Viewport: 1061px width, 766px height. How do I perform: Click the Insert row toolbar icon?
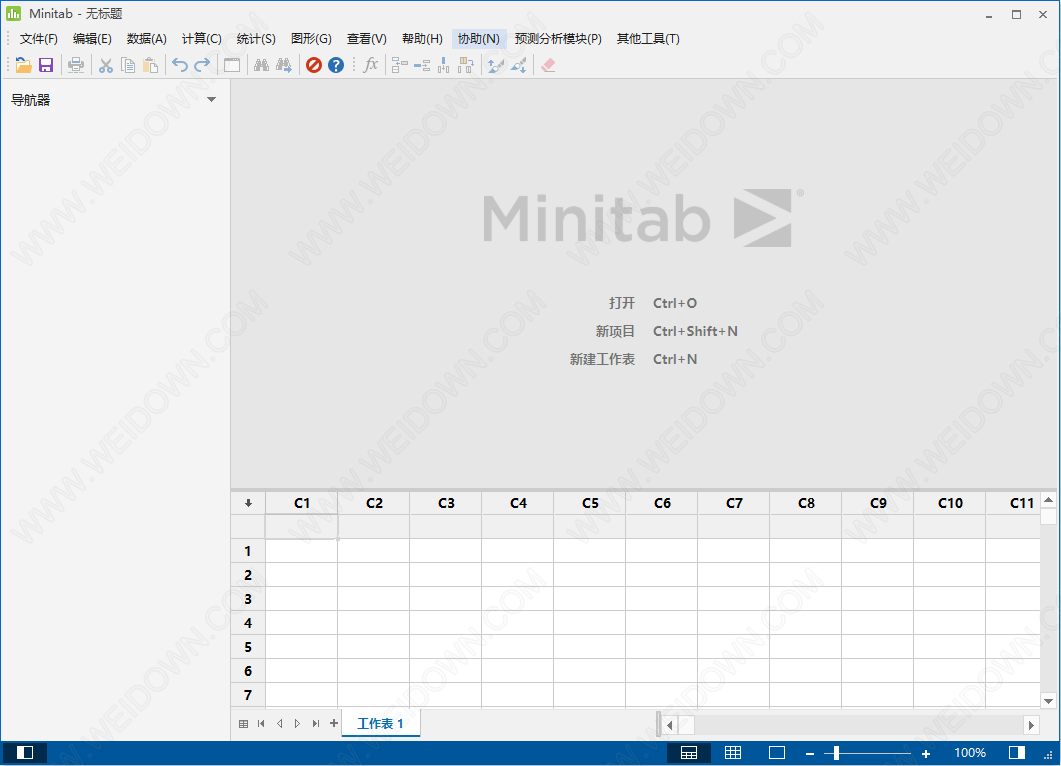pos(422,65)
